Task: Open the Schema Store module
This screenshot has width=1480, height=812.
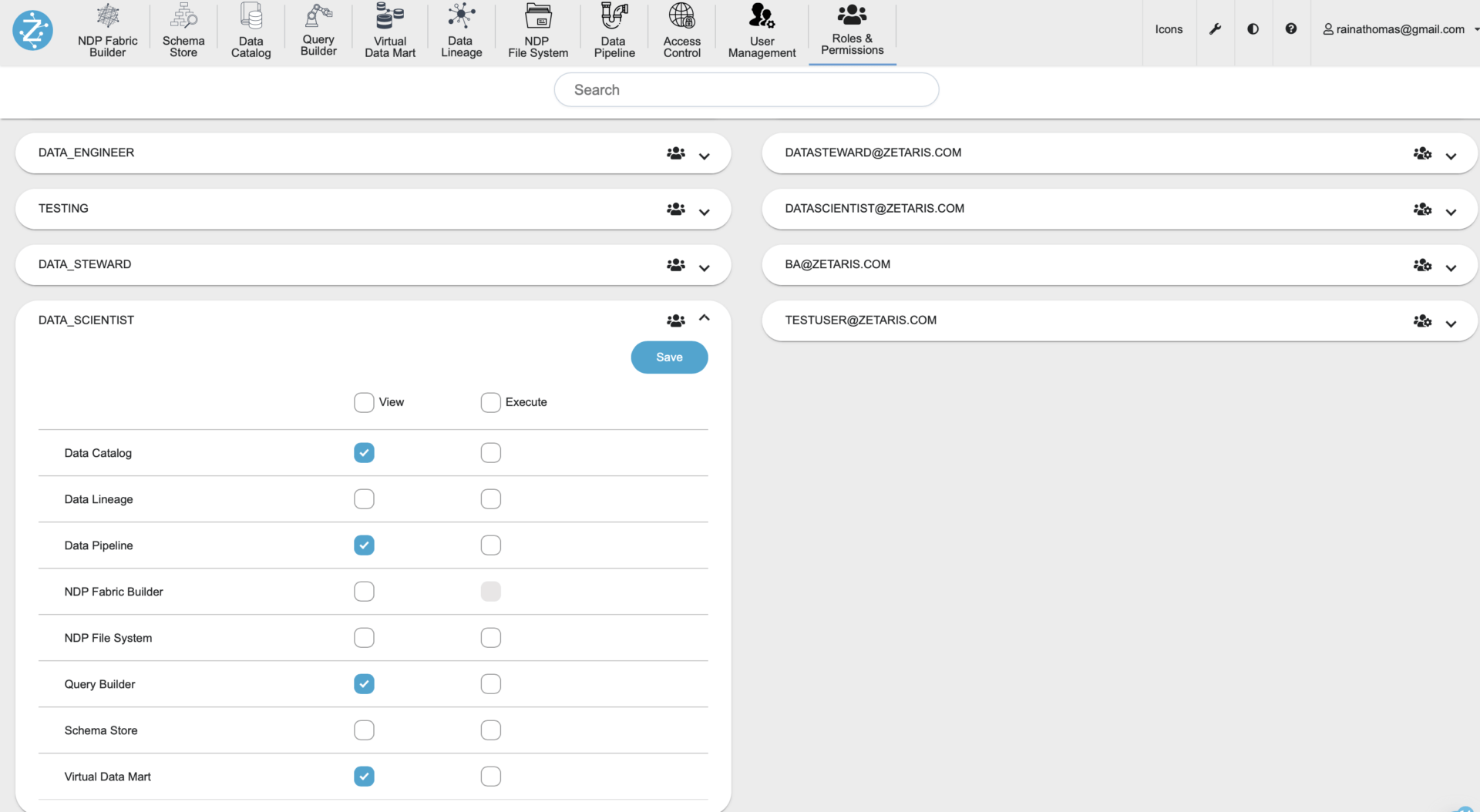Action: pos(183,31)
